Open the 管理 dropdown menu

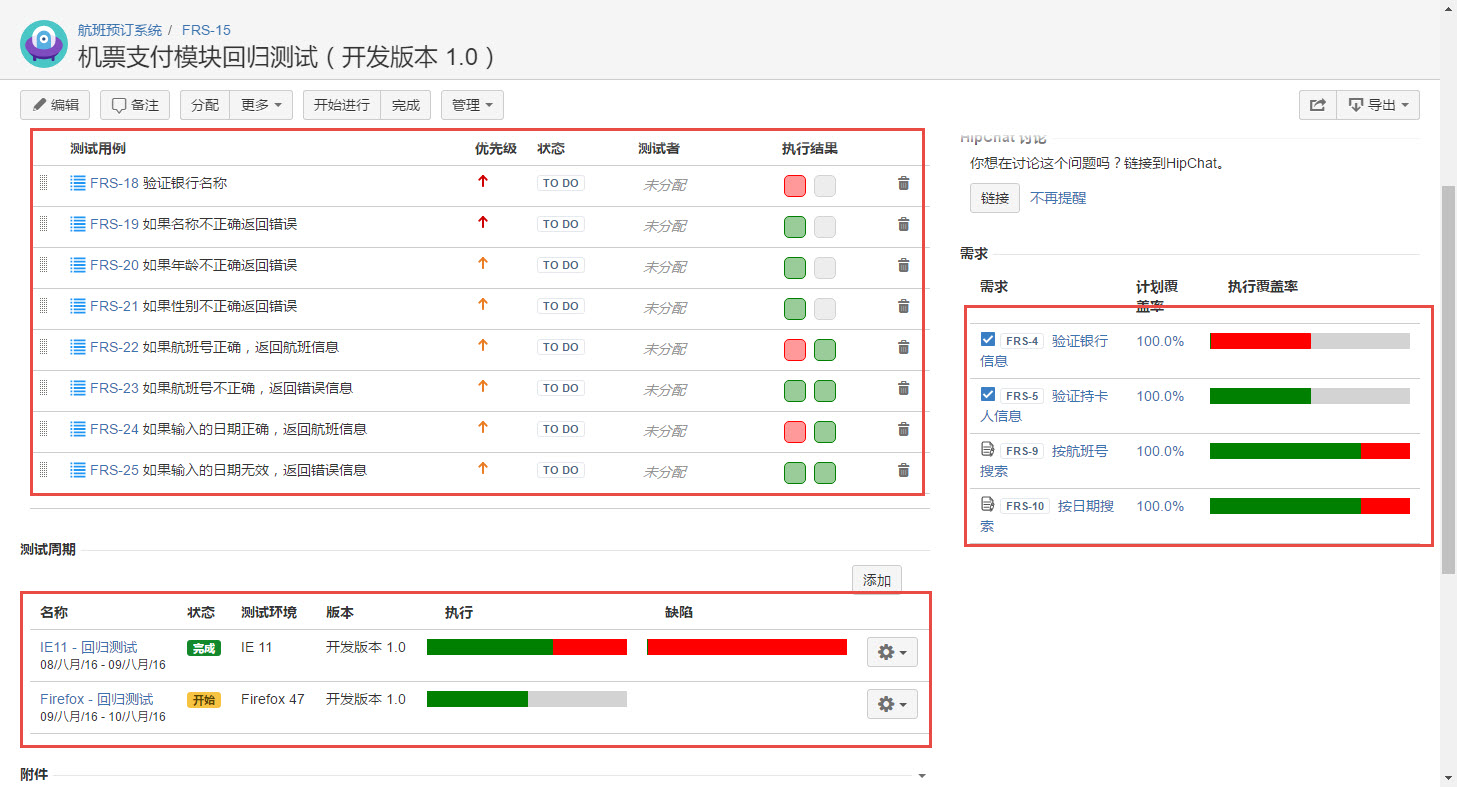pyautogui.click(x=472, y=105)
